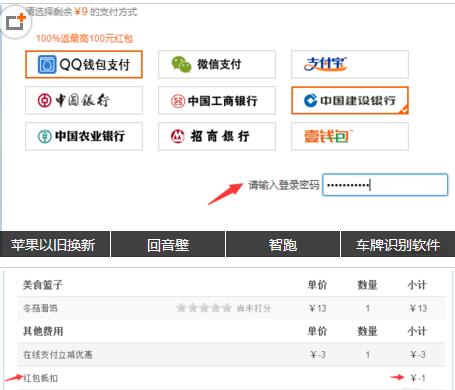
Task: Choose 壹钱包 payment option
Action: pyautogui.click(x=350, y=136)
